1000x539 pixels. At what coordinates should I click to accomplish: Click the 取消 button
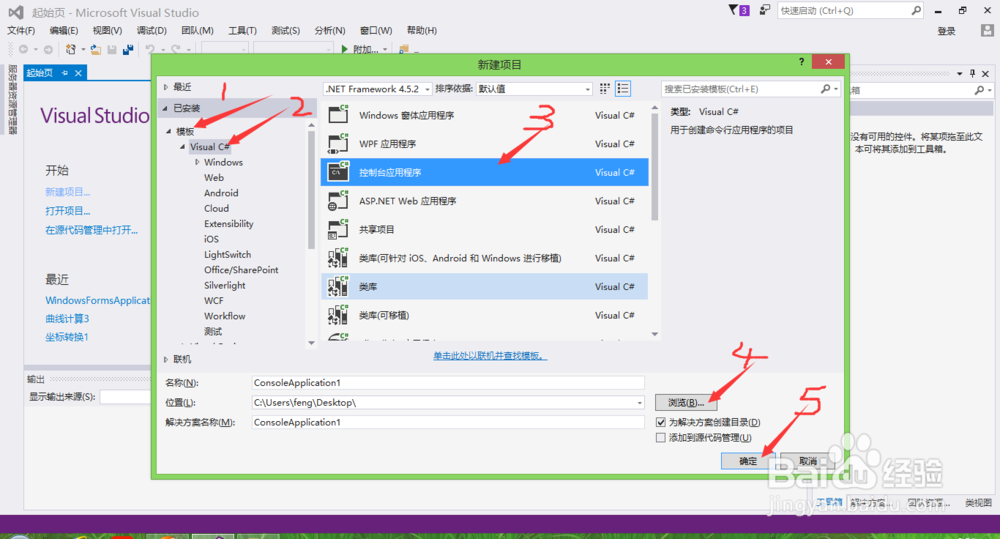[807, 461]
